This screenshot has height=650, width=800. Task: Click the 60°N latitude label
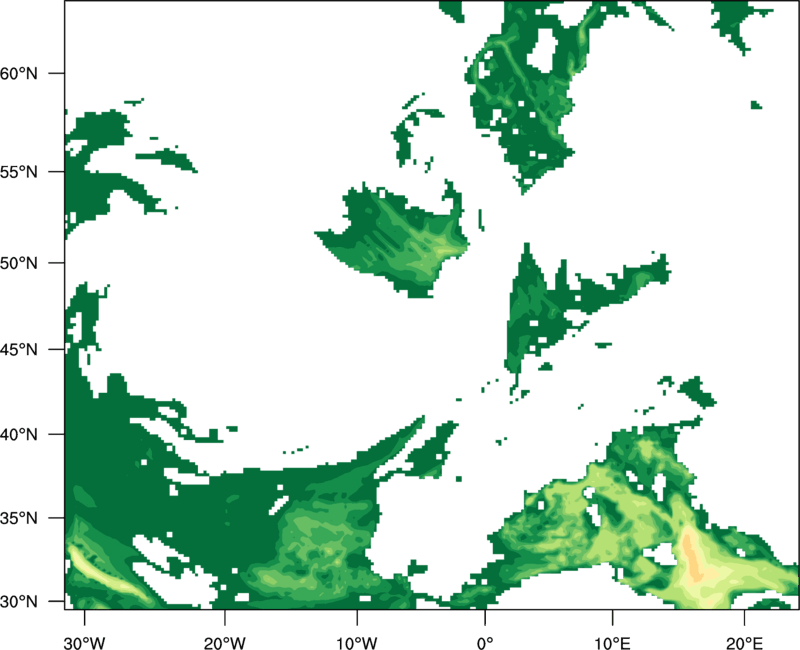tap(19, 74)
